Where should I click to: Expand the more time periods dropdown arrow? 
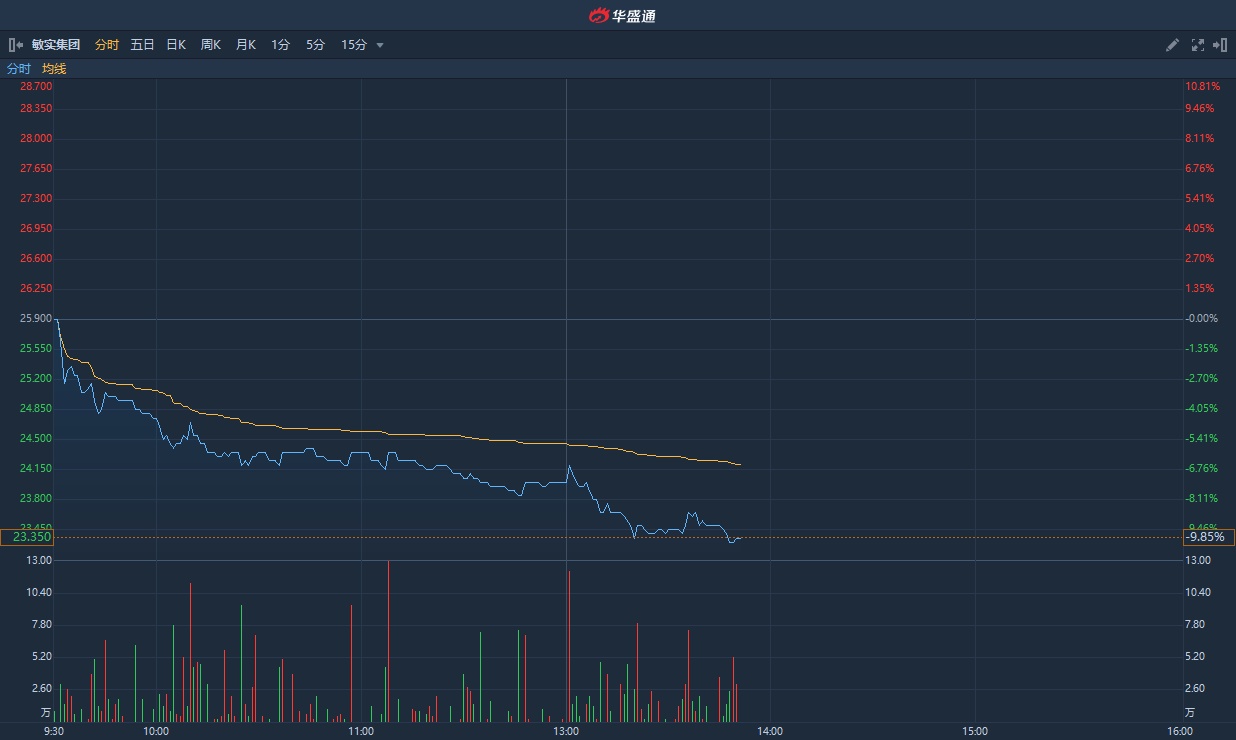click(x=380, y=45)
